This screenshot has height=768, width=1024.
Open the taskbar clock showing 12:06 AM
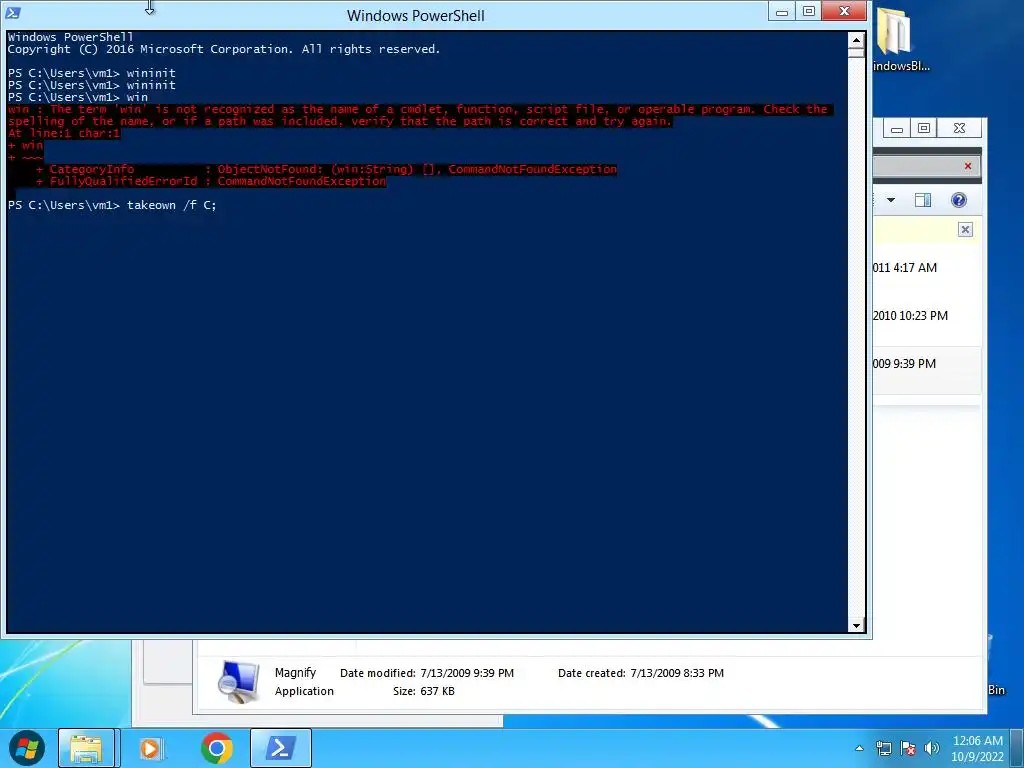tap(977, 748)
